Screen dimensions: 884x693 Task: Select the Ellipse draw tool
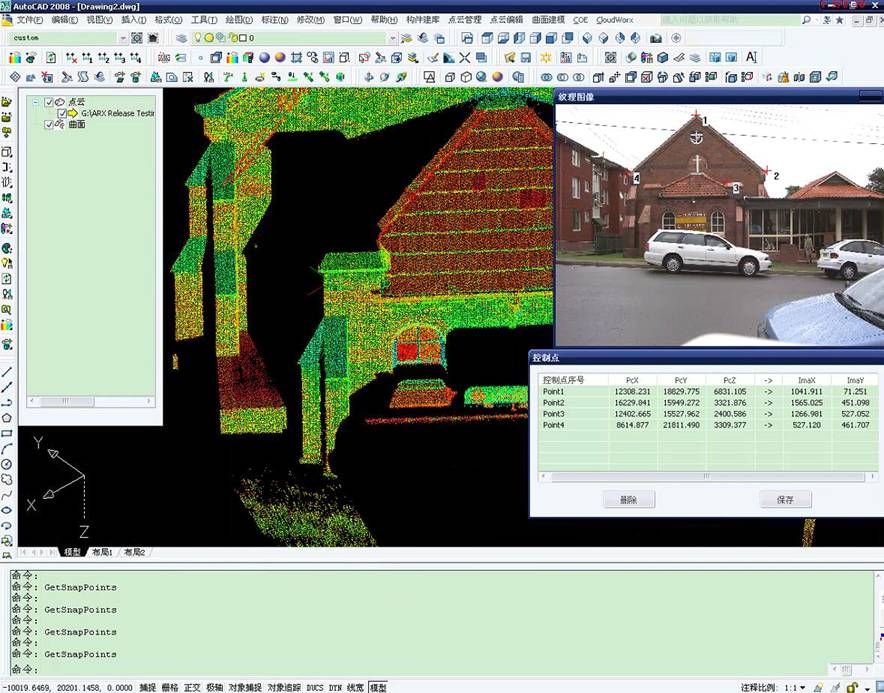[x=7, y=510]
